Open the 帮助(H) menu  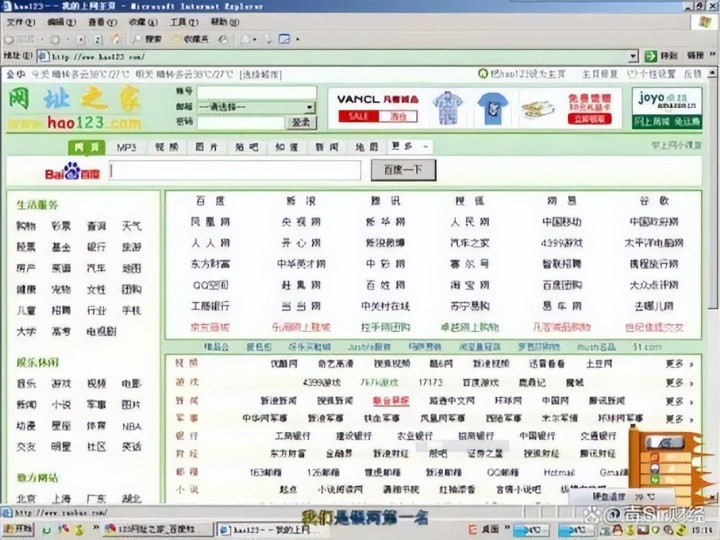[x=225, y=22]
